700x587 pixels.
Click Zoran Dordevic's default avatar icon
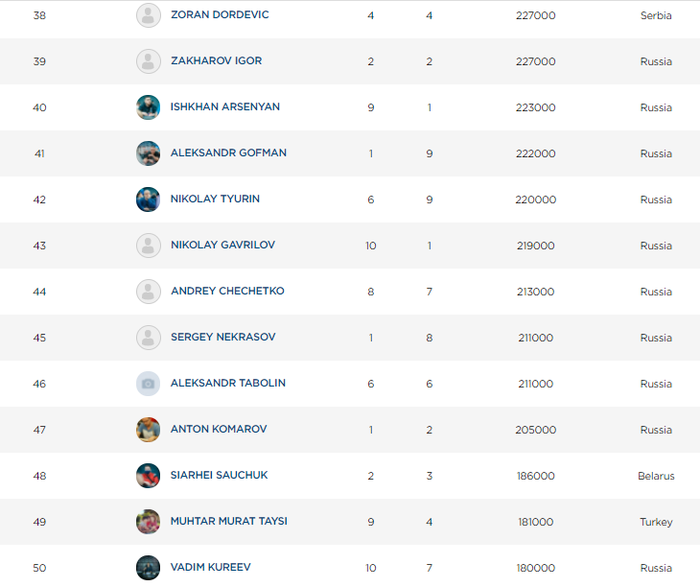pyautogui.click(x=148, y=15)
